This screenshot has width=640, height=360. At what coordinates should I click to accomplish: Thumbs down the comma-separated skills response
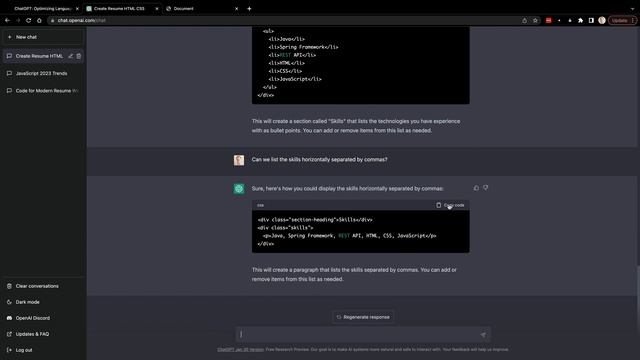tap(485, 188)
